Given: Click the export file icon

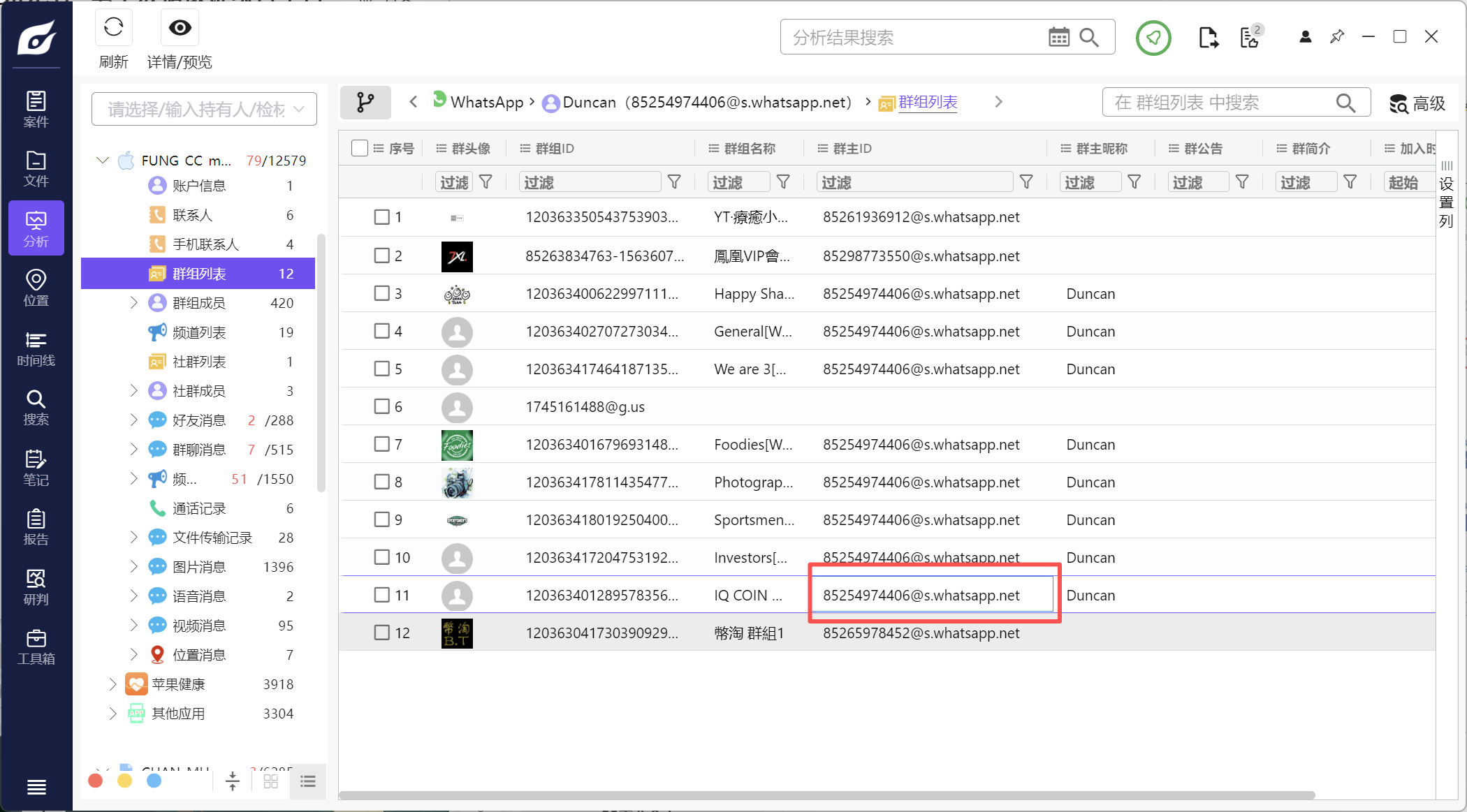Looking at the screenshot, I should click(1208, 38).
